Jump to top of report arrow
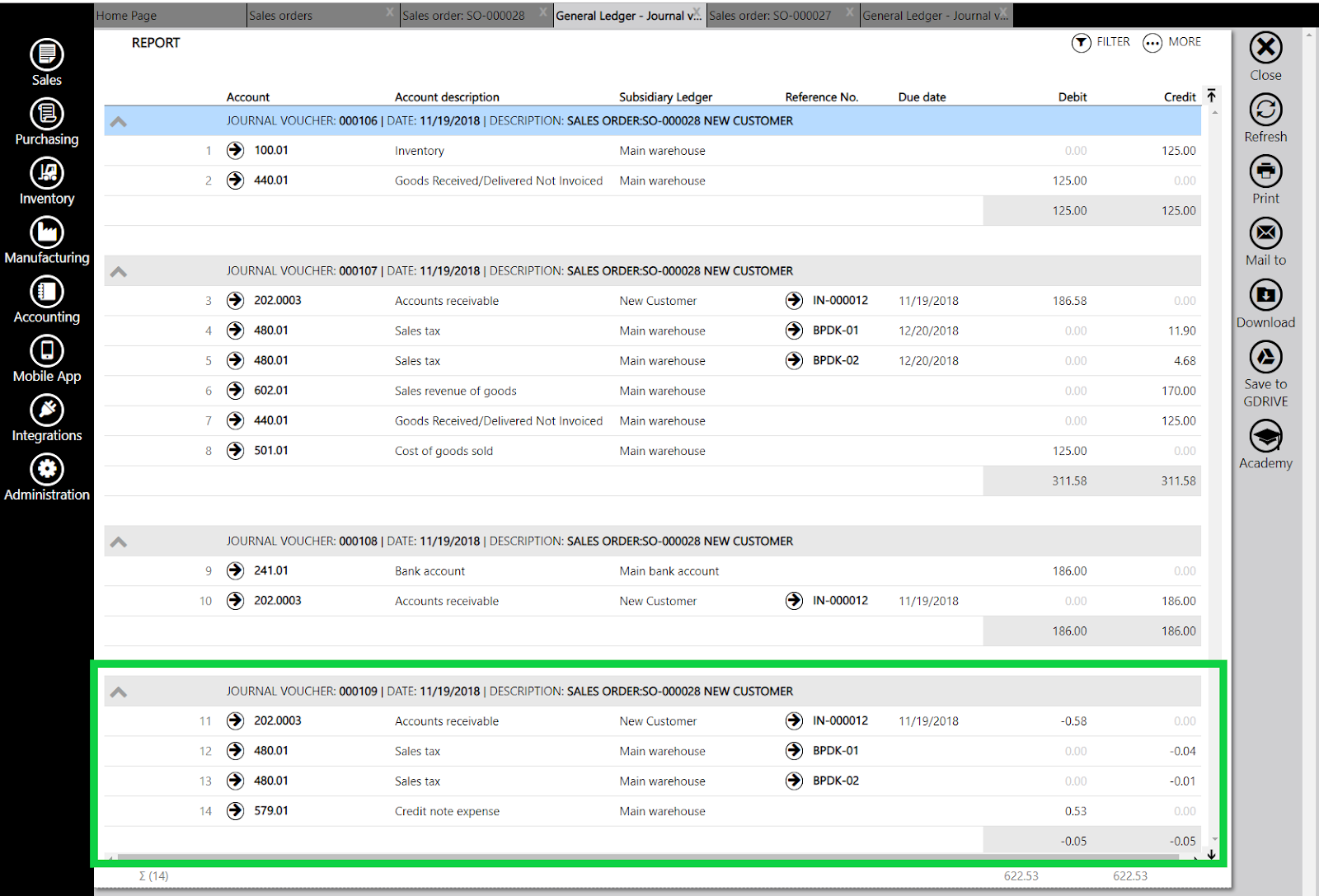The image size is (1319, 896). click(1211, 96)
